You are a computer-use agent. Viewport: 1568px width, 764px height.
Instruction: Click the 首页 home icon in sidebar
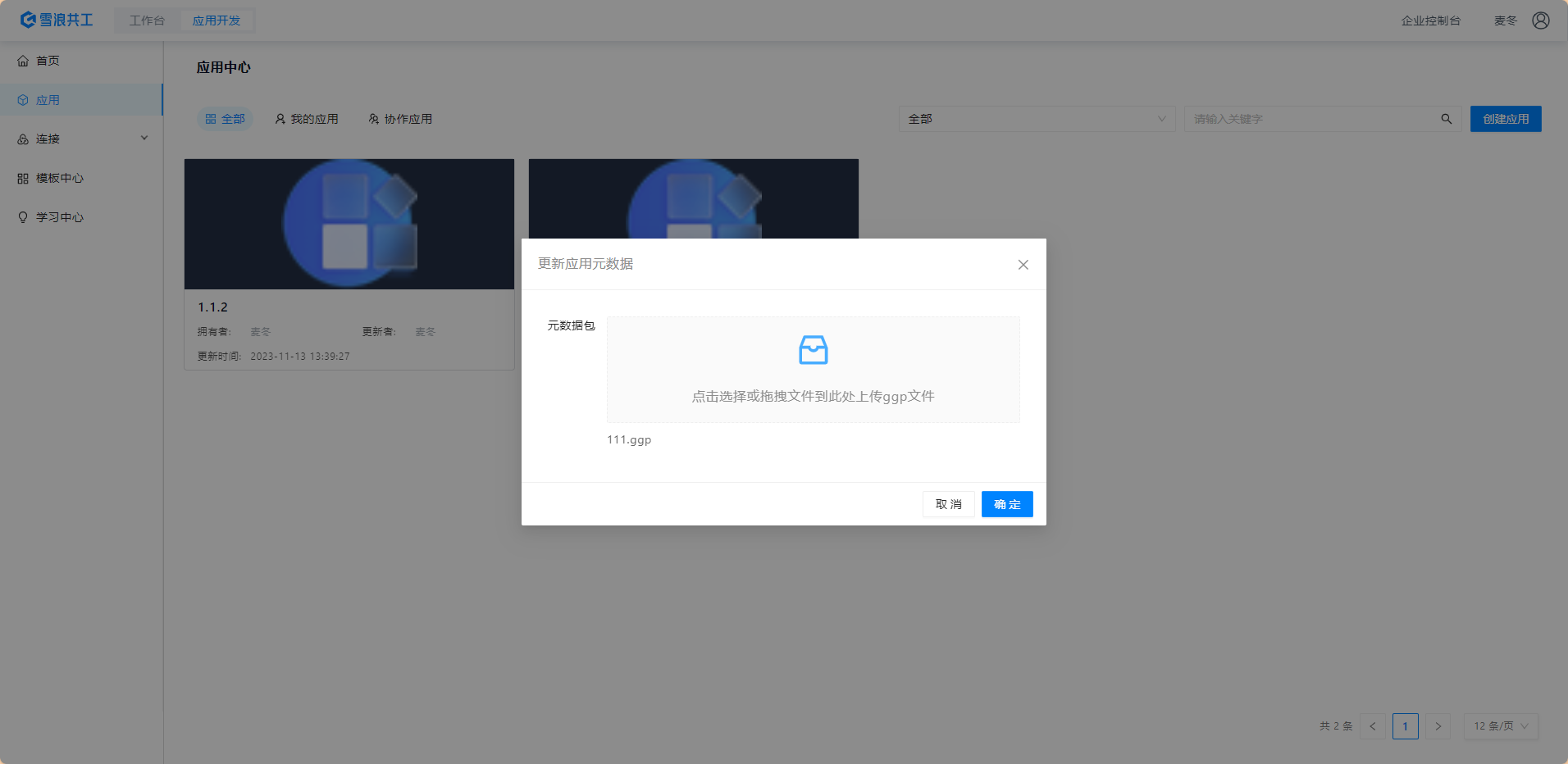click(x=23, y=61)
